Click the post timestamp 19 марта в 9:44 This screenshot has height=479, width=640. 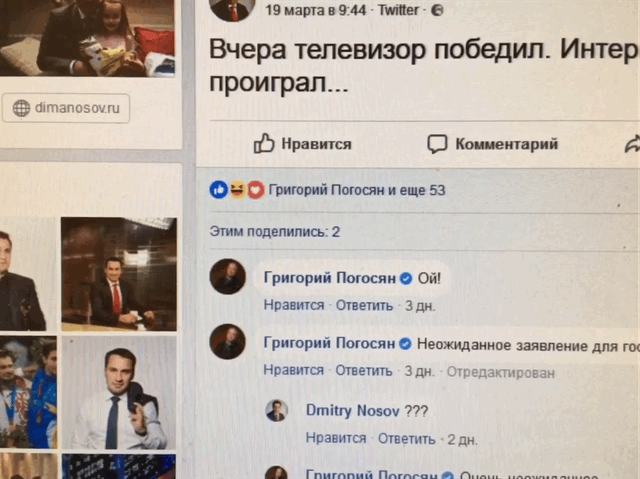click(x=316, y=10)
